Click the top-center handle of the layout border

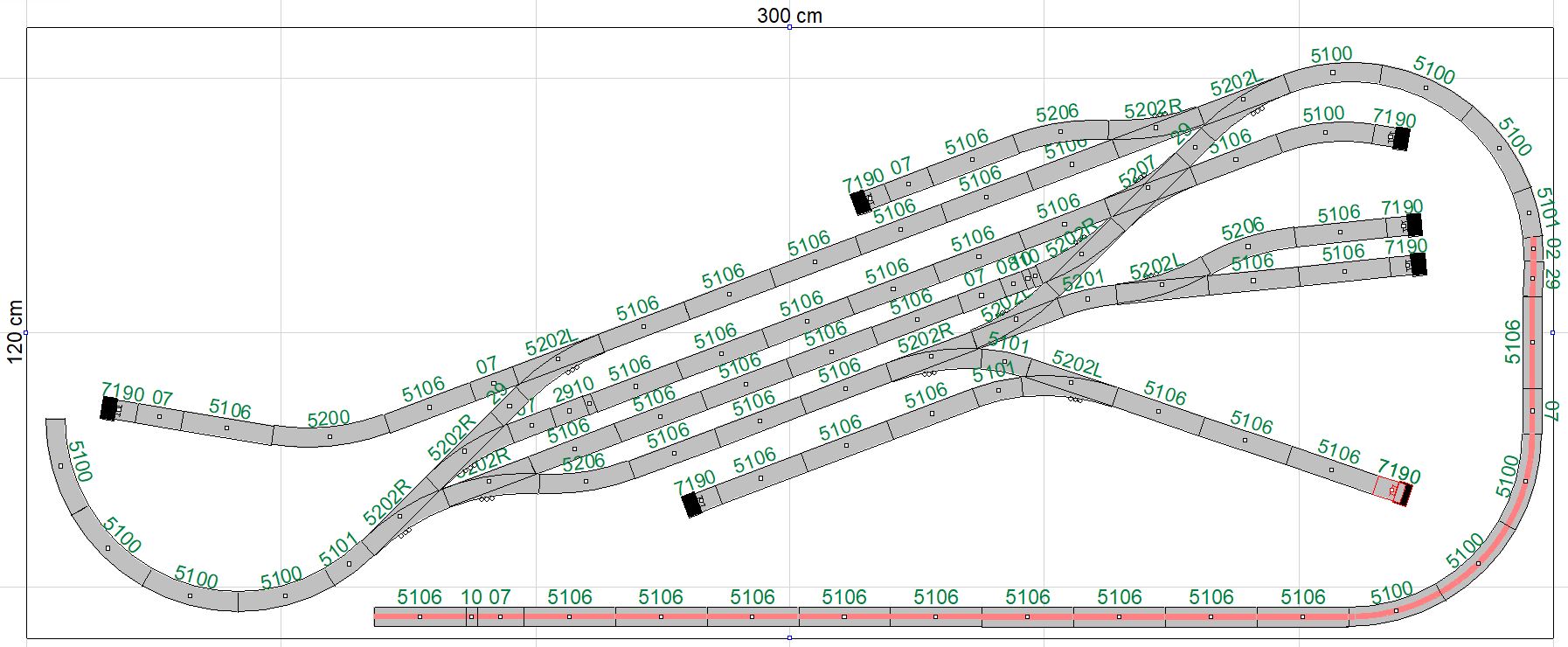(x=789, y=27)
